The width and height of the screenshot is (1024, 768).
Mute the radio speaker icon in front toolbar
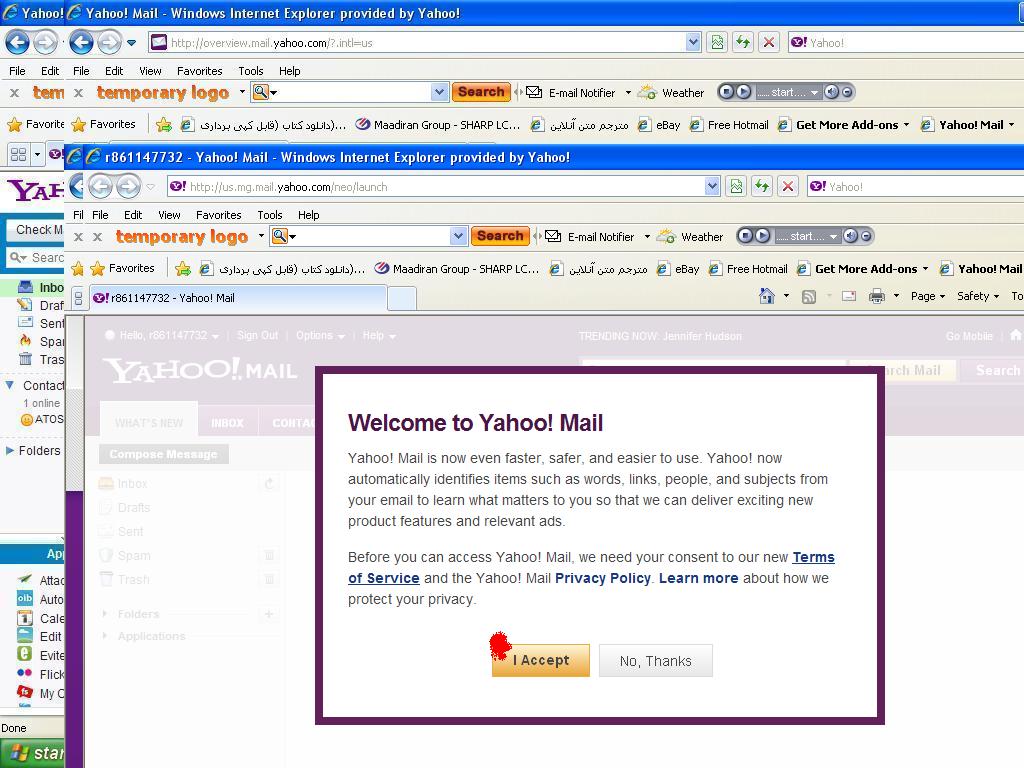(850, 236)
